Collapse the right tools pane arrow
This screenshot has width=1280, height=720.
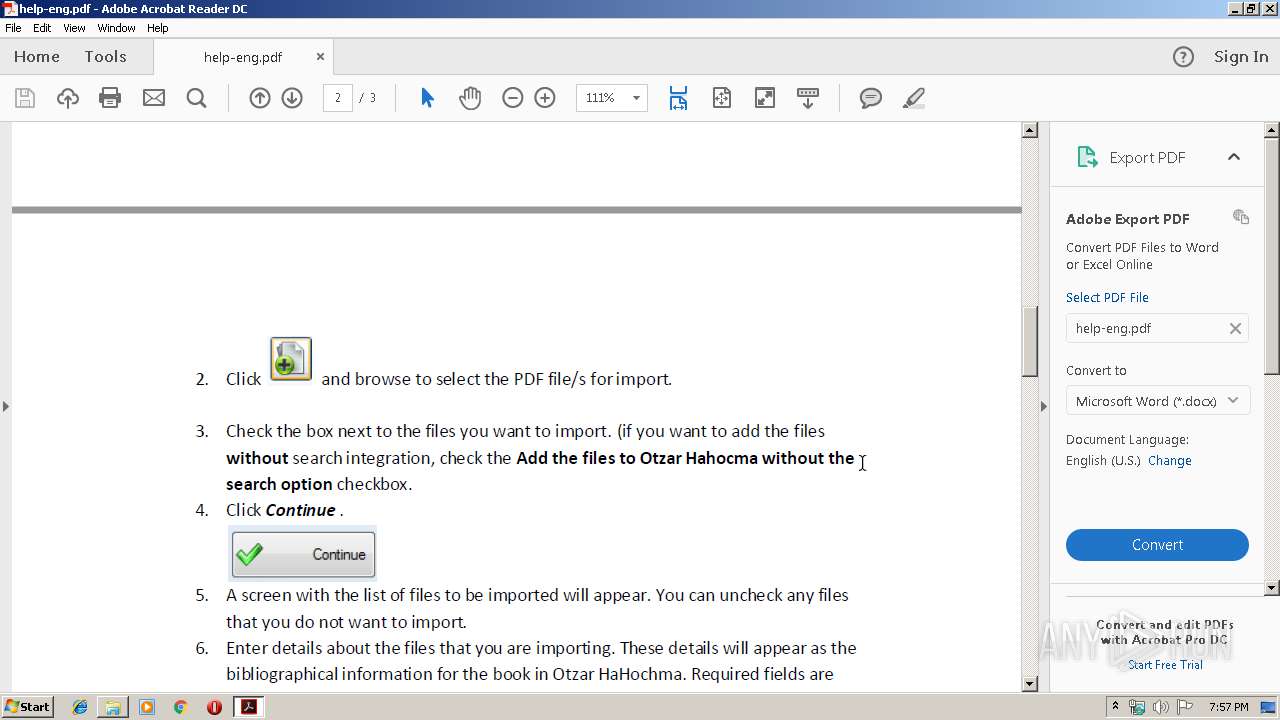pos(1044,406)
